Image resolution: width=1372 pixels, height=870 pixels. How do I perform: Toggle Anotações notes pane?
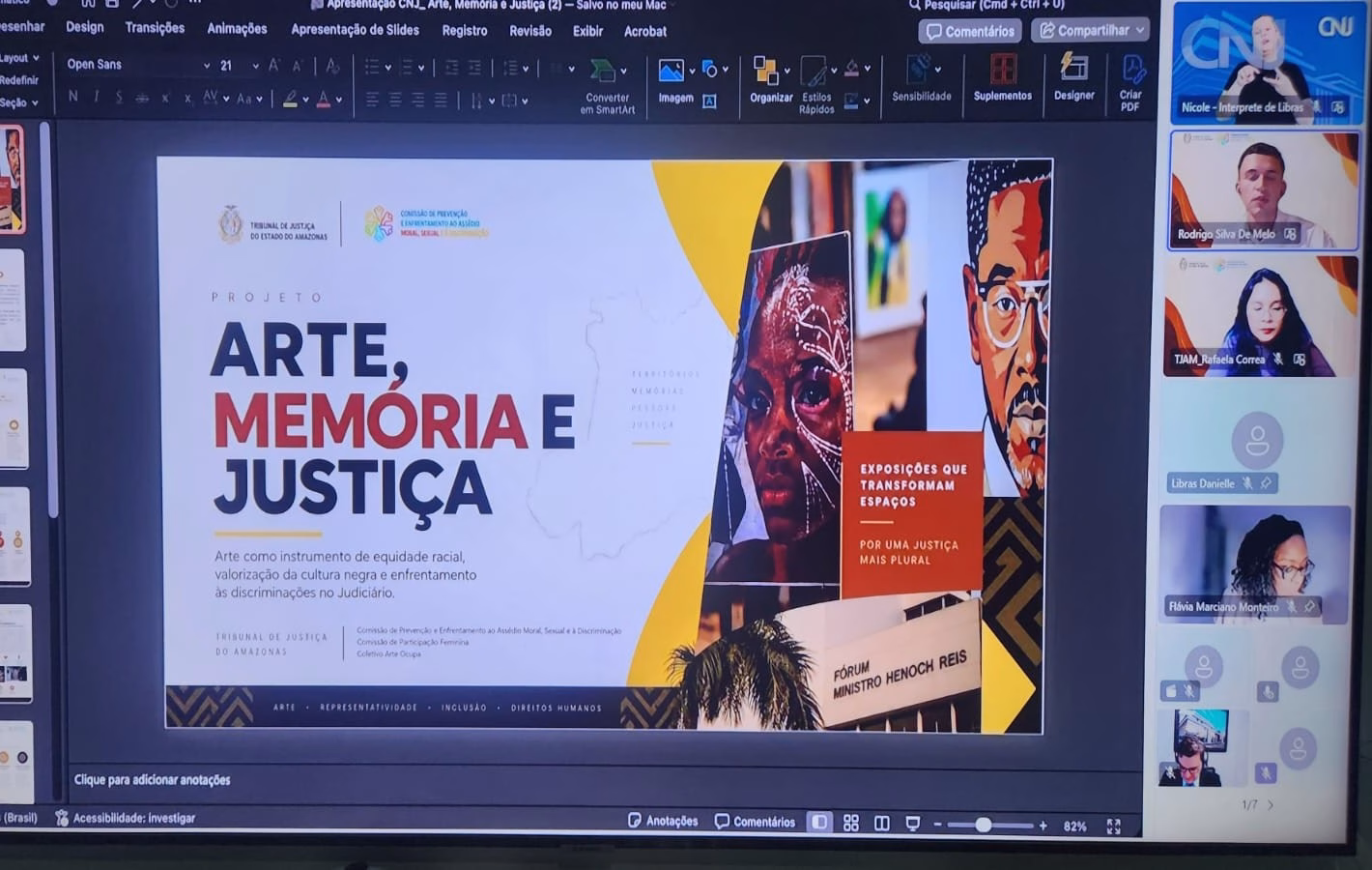tap(663, 821)
